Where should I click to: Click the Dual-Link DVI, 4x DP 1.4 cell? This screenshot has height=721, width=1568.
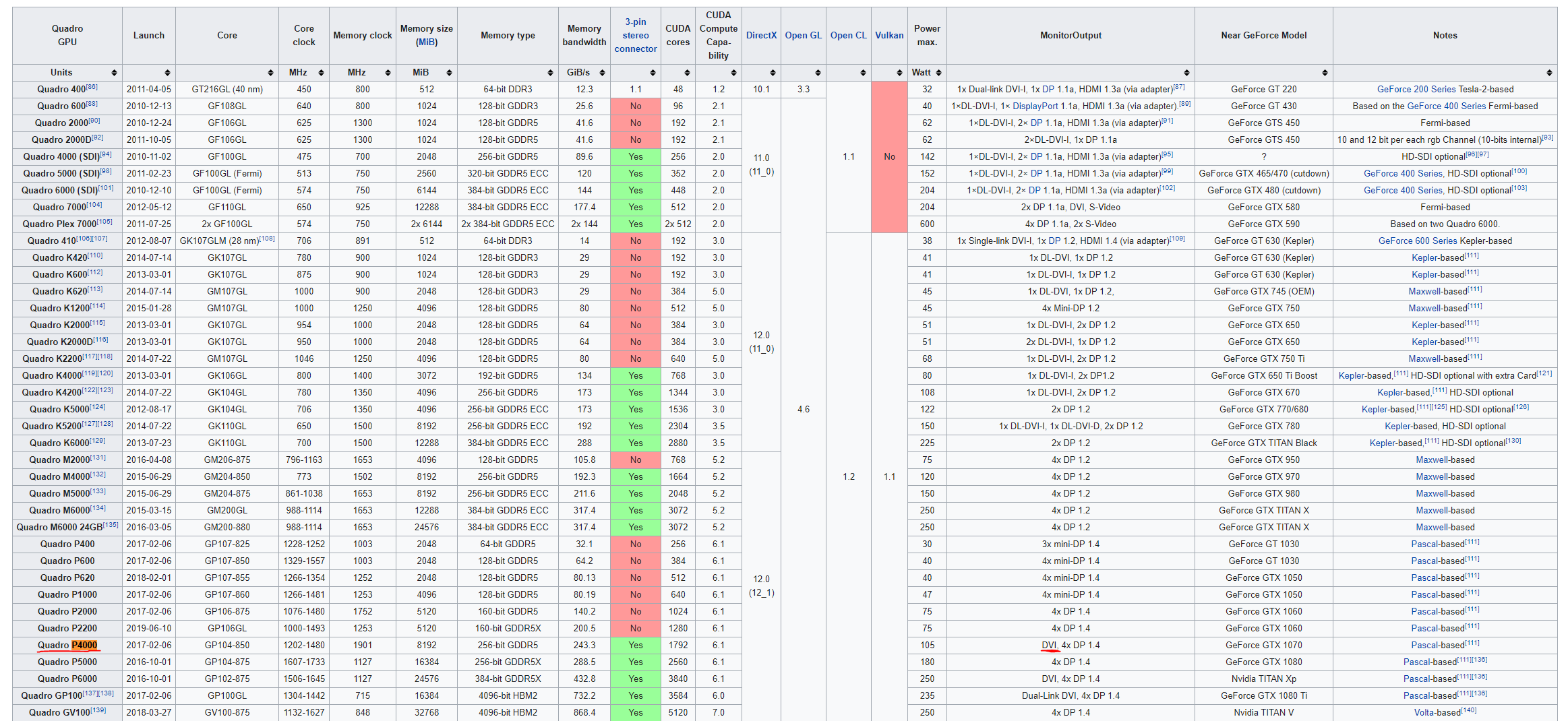click(x=1071, y=696)
